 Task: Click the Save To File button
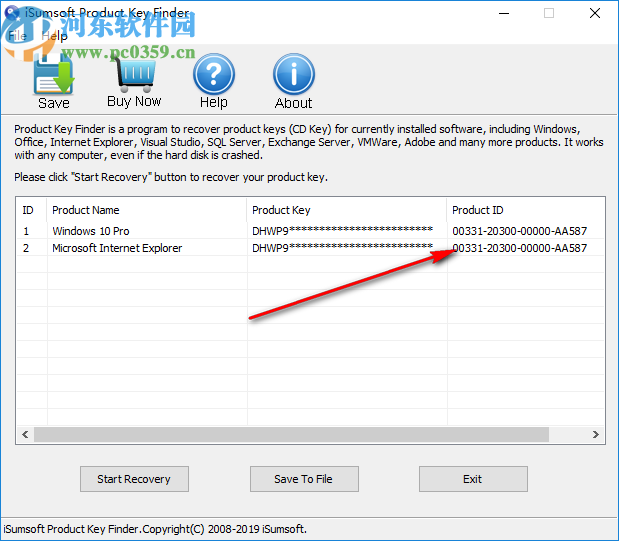coord(304,479)
